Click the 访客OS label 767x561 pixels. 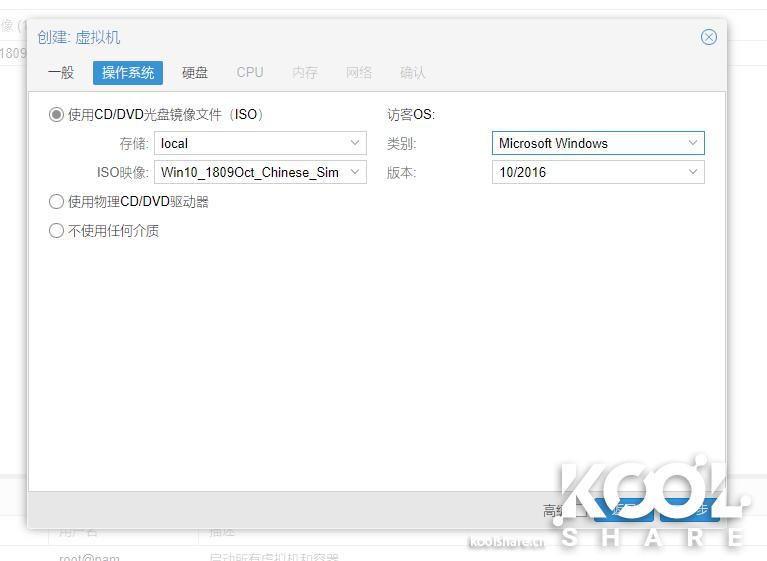point(411,114)
